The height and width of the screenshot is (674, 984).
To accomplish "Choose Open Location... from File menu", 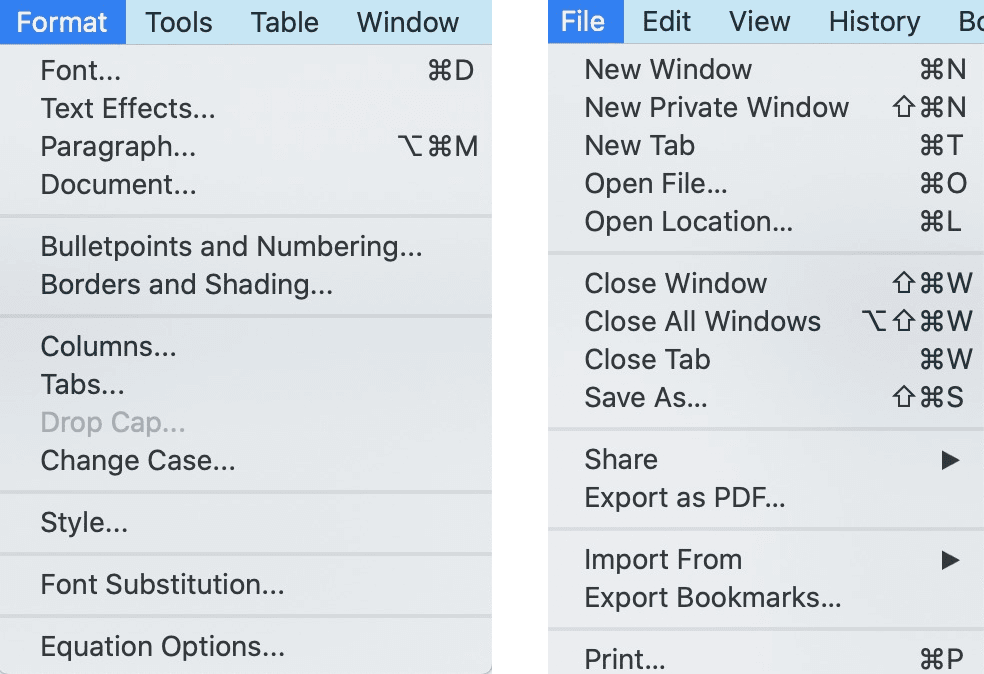I will coord(688,222).
